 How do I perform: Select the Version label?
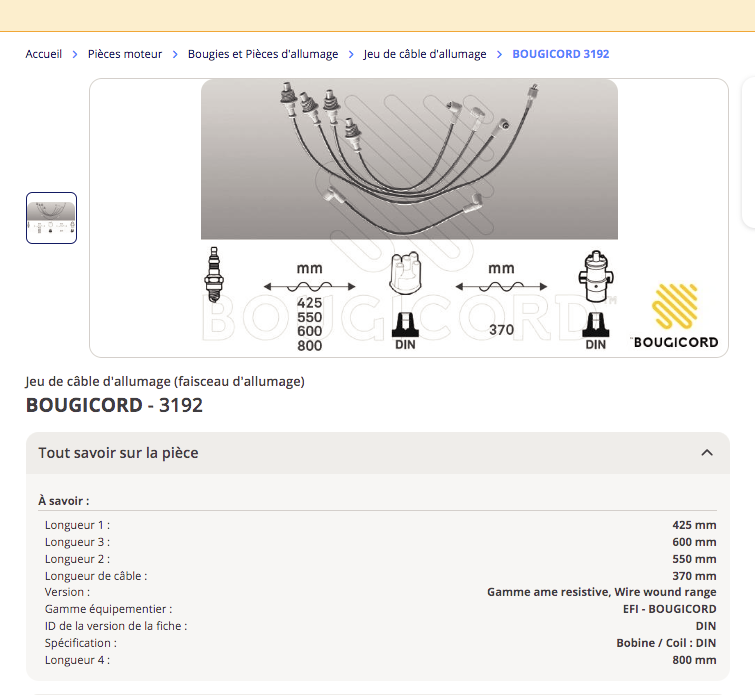(x=67, y=592)
